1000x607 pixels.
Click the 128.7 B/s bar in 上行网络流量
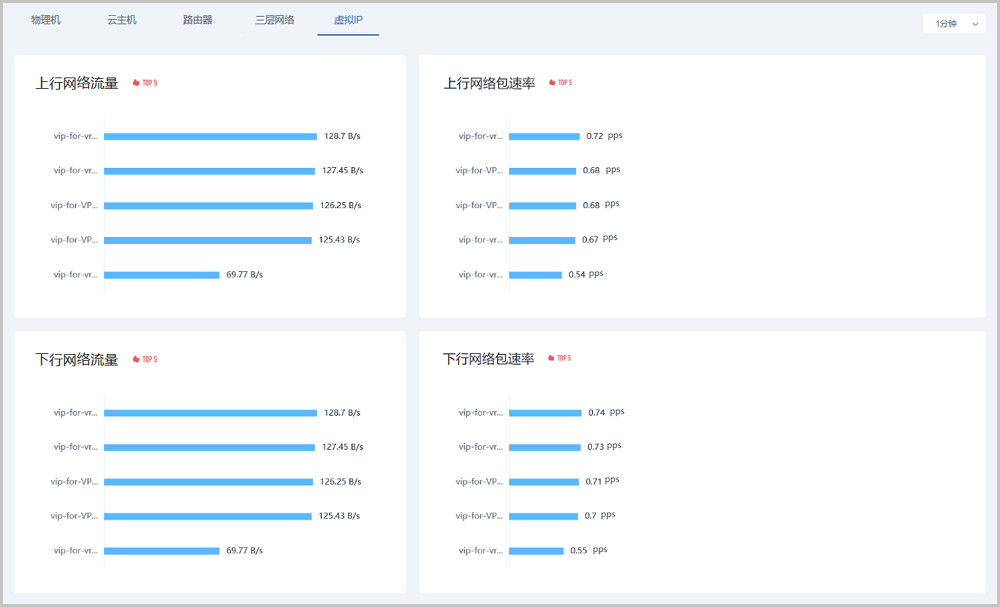coord(210,136)
